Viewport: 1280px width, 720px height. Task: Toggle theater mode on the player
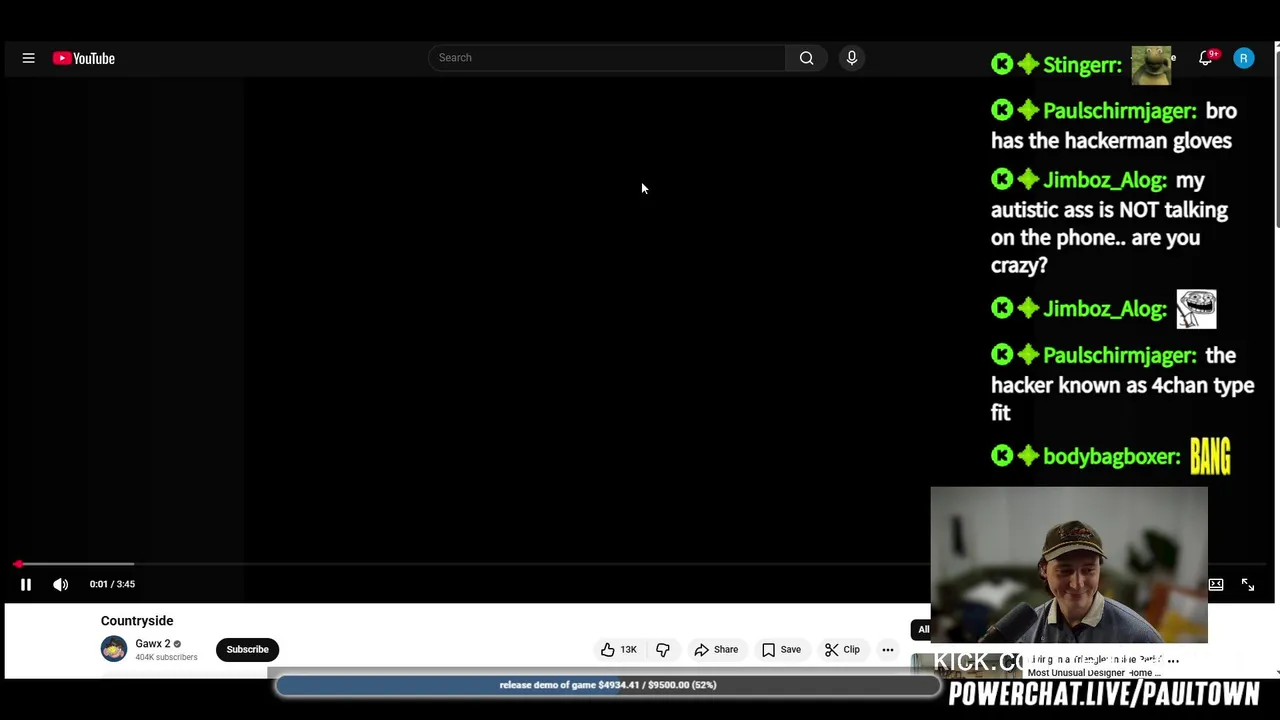pos(1216,585)
